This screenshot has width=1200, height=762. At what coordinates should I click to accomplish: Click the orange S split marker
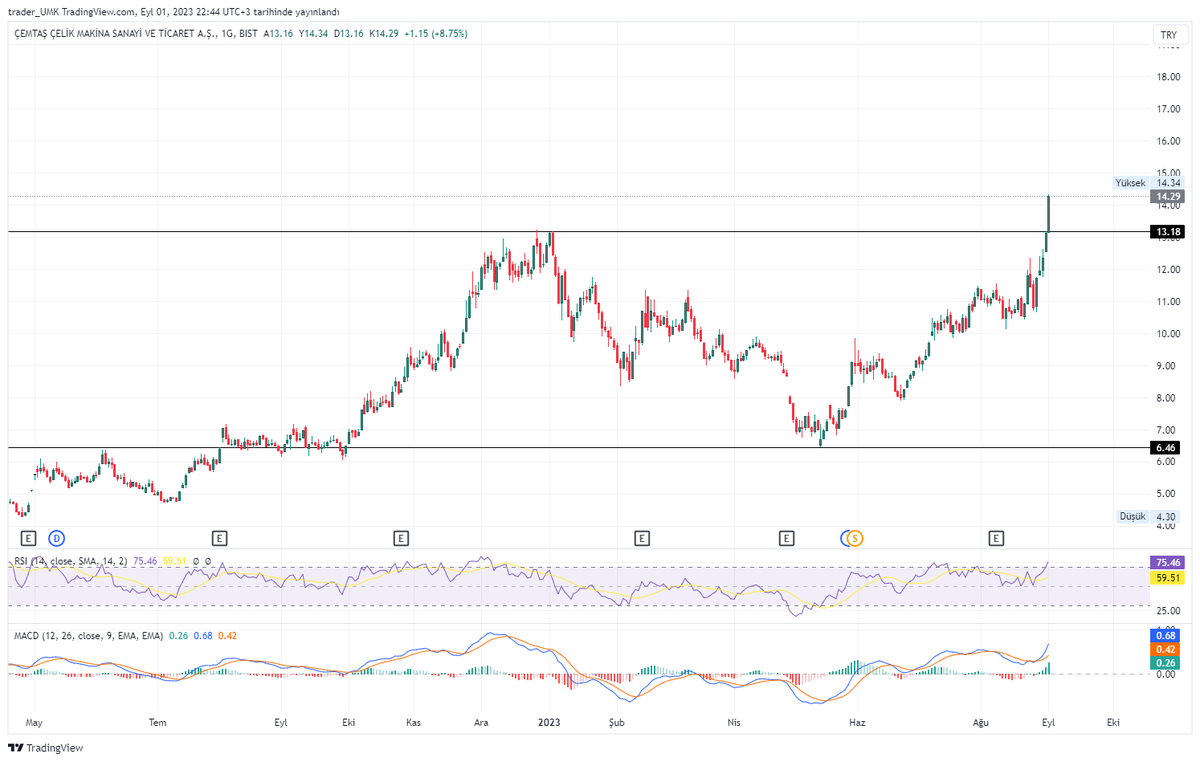point(855,538)
